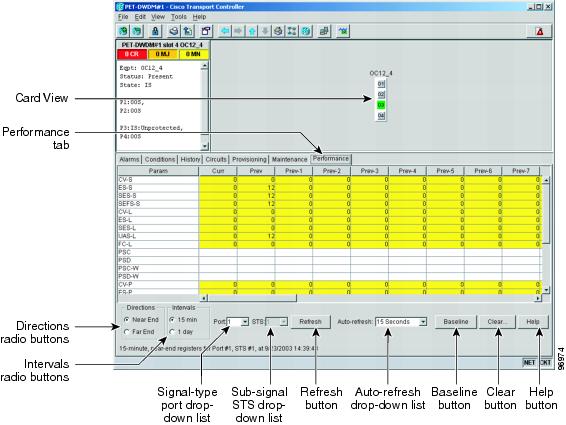Go to parent view with up arrow icon
This screenshot has height=425, width=566.
[x=252, y=31]
